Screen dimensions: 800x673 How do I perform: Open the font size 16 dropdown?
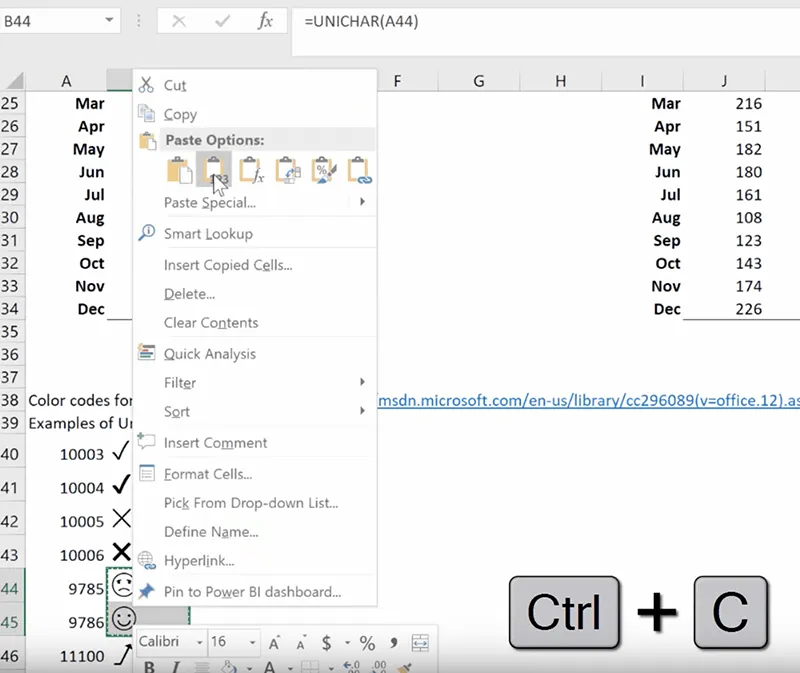coord(251,643)
